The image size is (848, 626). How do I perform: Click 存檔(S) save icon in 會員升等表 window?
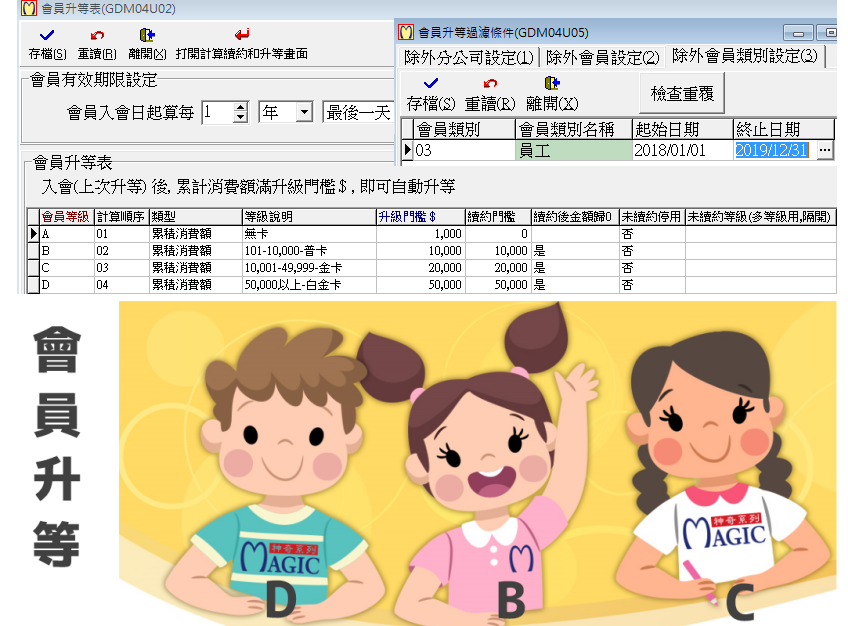(47, 36)
